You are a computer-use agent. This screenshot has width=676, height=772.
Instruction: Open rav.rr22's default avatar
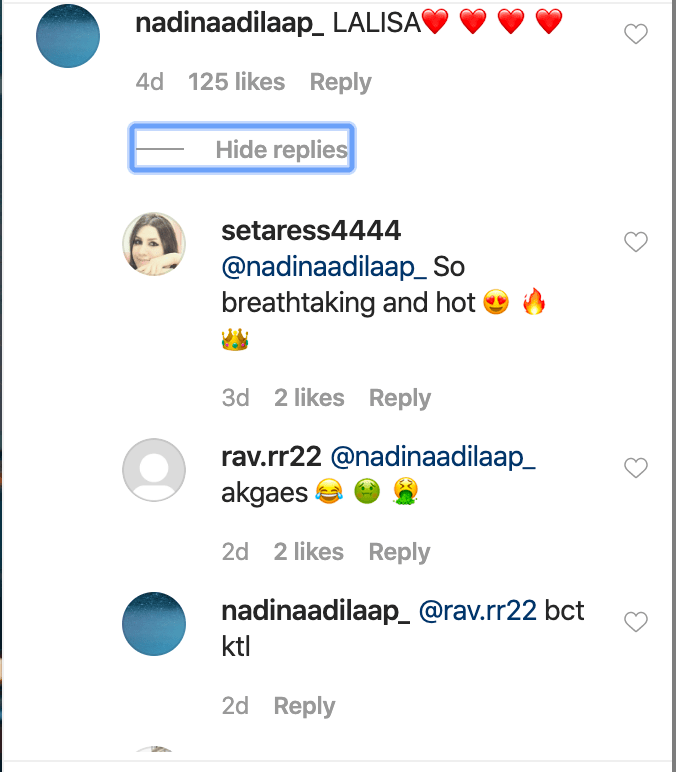point(154,469)
